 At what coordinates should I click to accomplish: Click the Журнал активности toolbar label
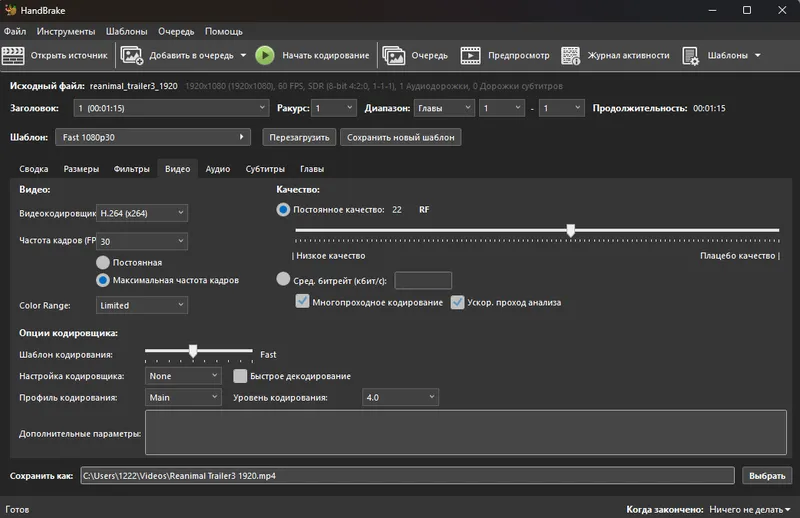(x=628, y=55)
